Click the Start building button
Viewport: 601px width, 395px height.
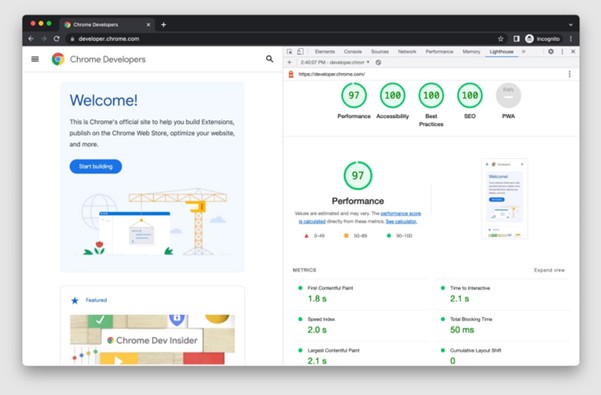click(x=96, y=166)
